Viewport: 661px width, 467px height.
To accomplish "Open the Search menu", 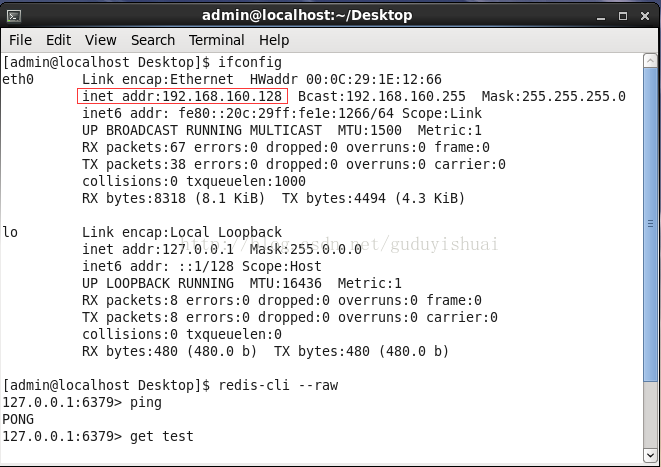I will click(153, 40).
